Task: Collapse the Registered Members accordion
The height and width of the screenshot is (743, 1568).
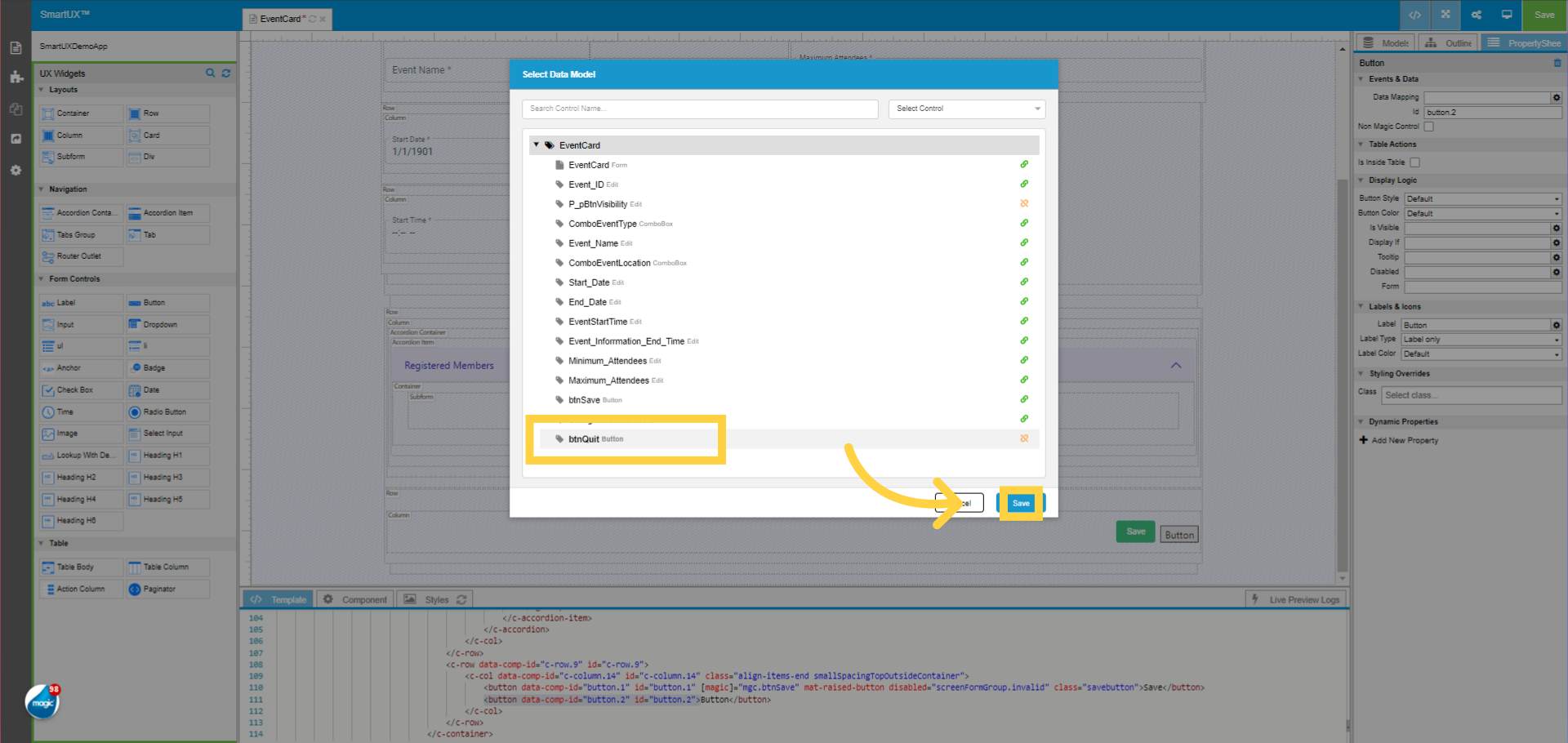Action: [1175, 366]
